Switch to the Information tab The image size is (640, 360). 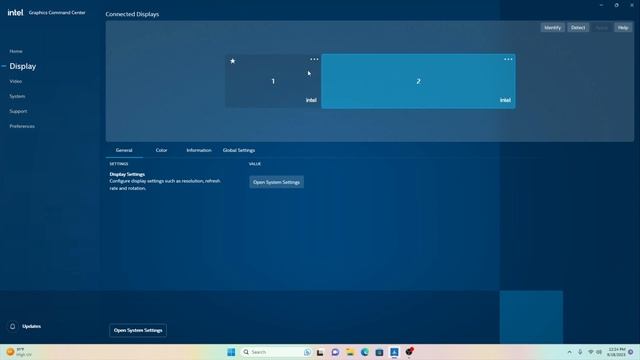[199, 150]
